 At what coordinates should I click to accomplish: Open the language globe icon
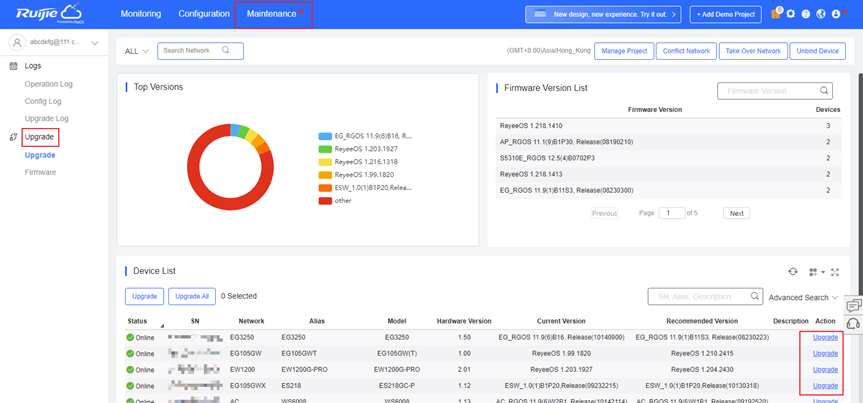[x=821, y=14]
